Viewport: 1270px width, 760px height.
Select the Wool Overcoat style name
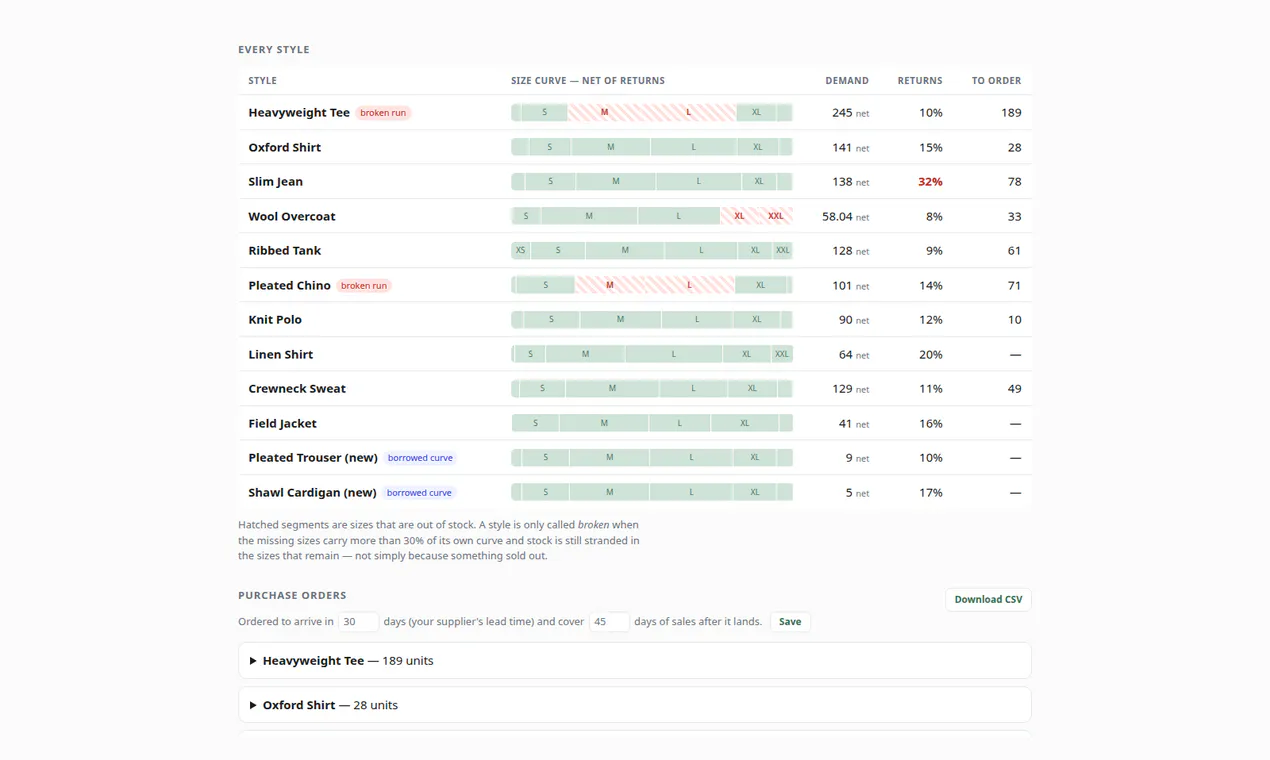click(x=292, y=217)
